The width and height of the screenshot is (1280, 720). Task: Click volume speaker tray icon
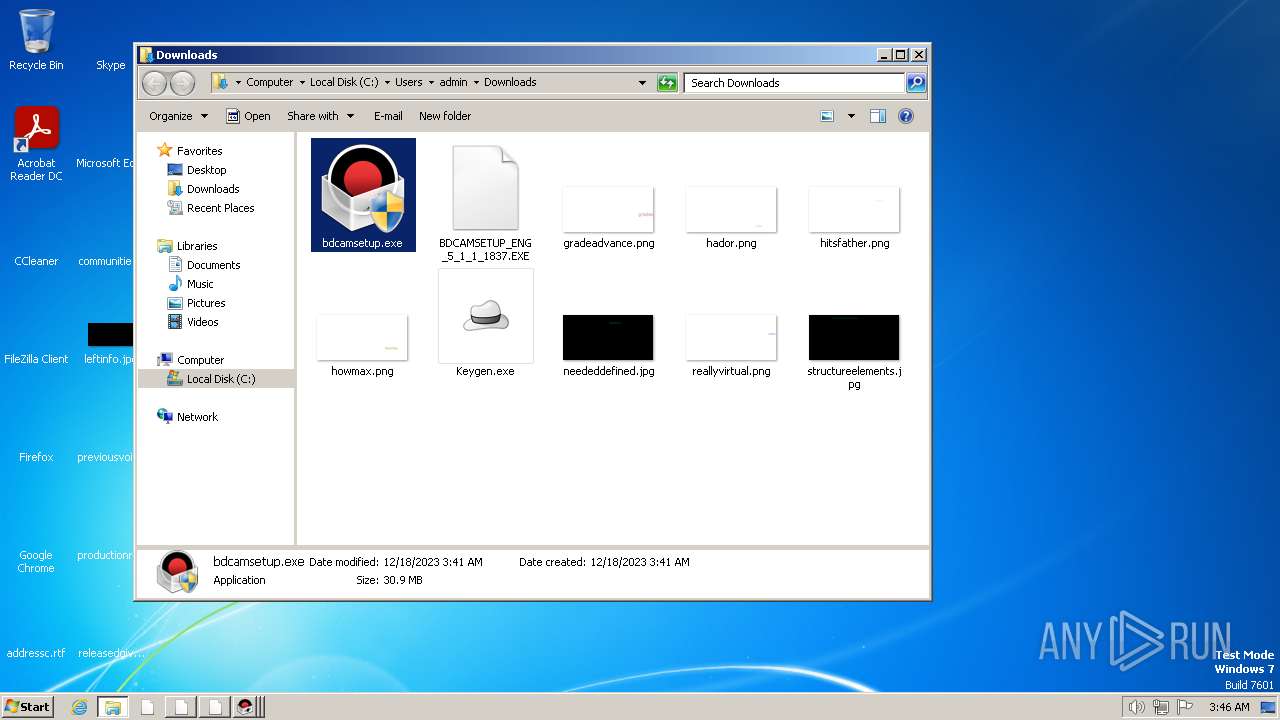coord(1136,707)
